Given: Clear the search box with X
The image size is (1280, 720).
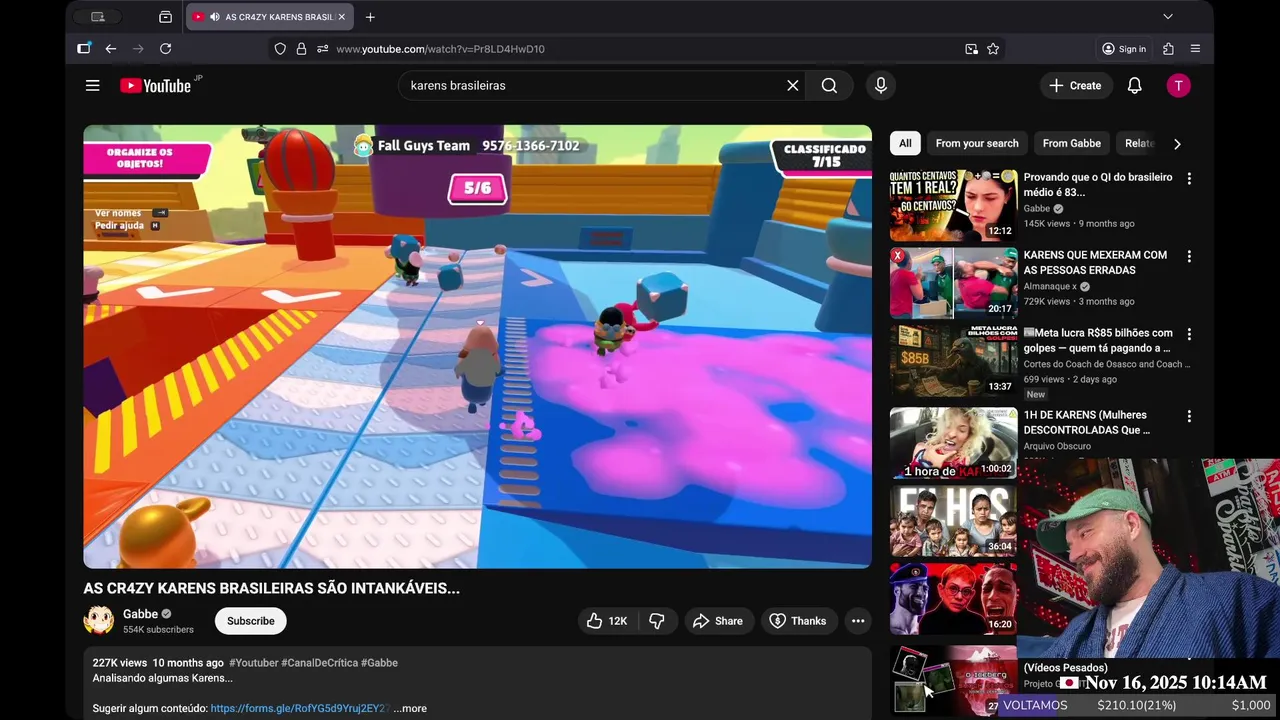Looking at the screenshot, I should tap(793, 86).
